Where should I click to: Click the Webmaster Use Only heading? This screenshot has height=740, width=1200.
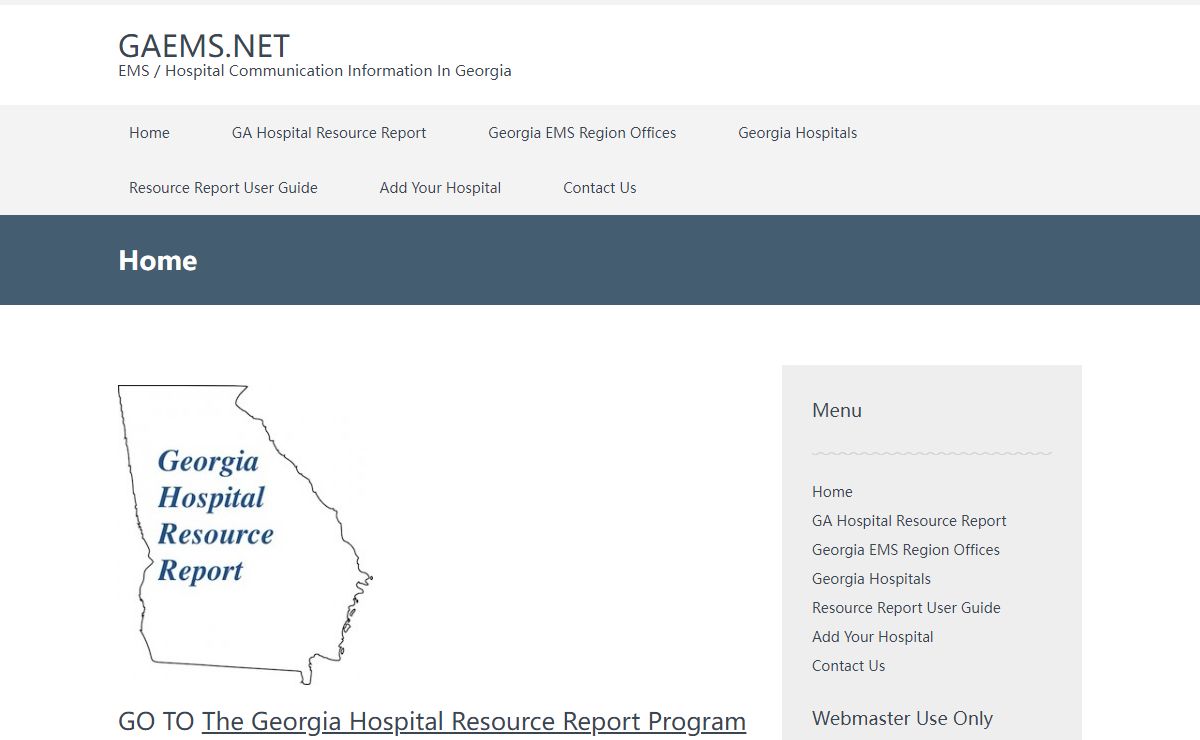click(x=902, y=718)
